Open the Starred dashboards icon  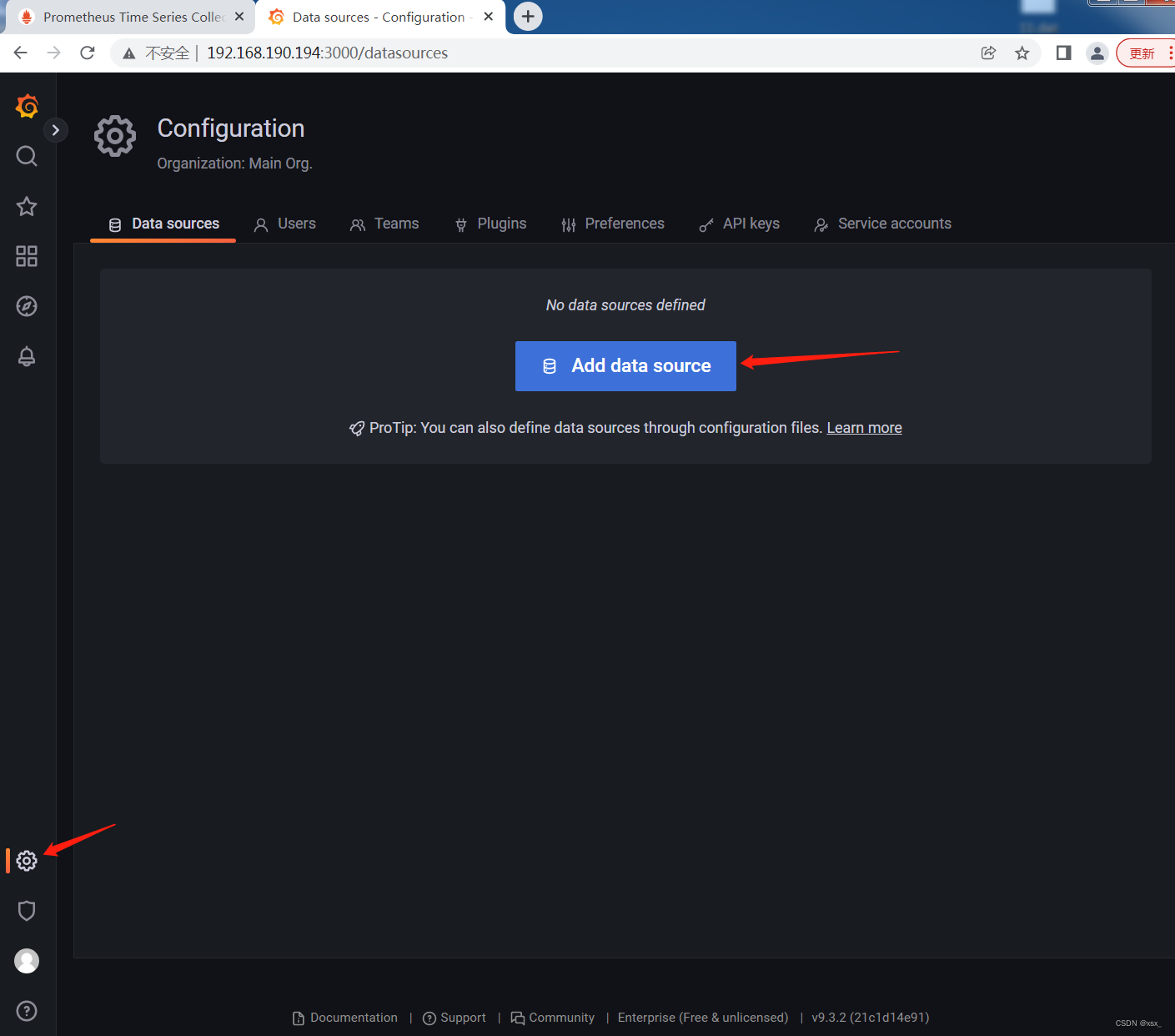point(26,206)
